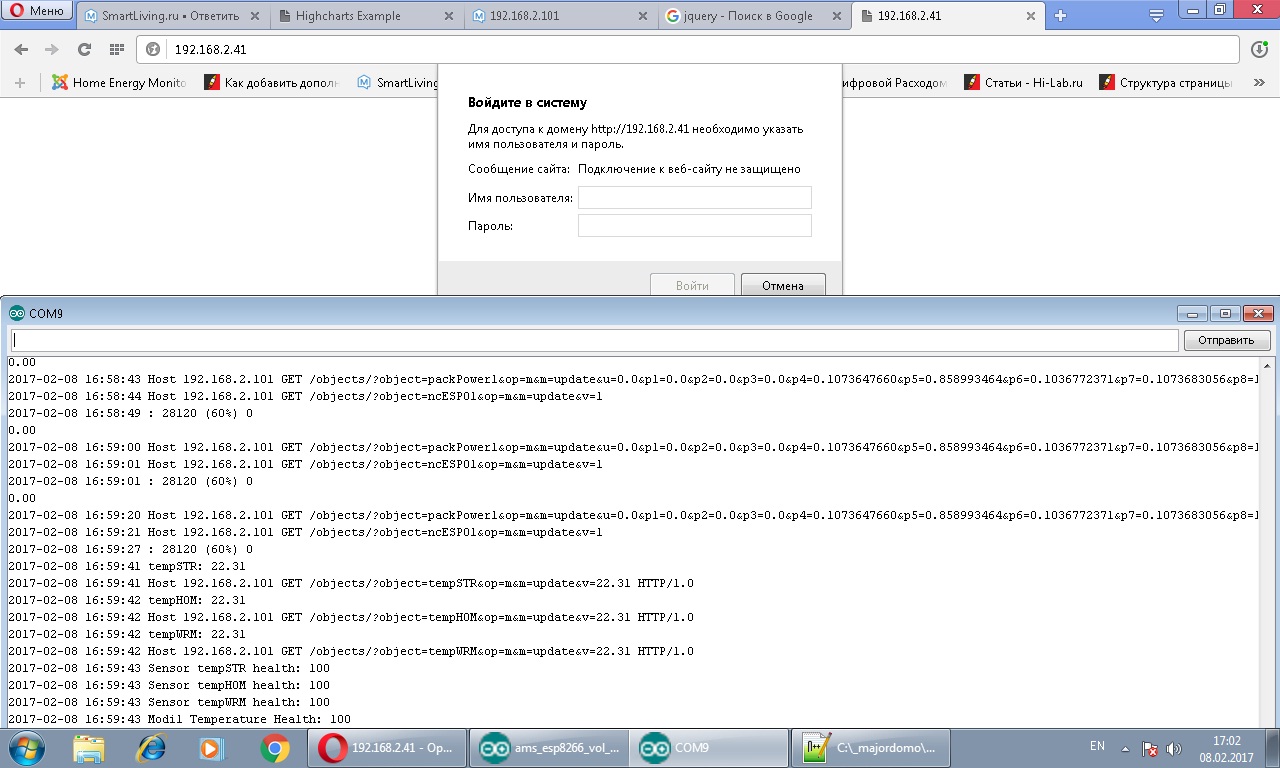Open the Home Energy Monitor bookmark

tap(119, 83)
